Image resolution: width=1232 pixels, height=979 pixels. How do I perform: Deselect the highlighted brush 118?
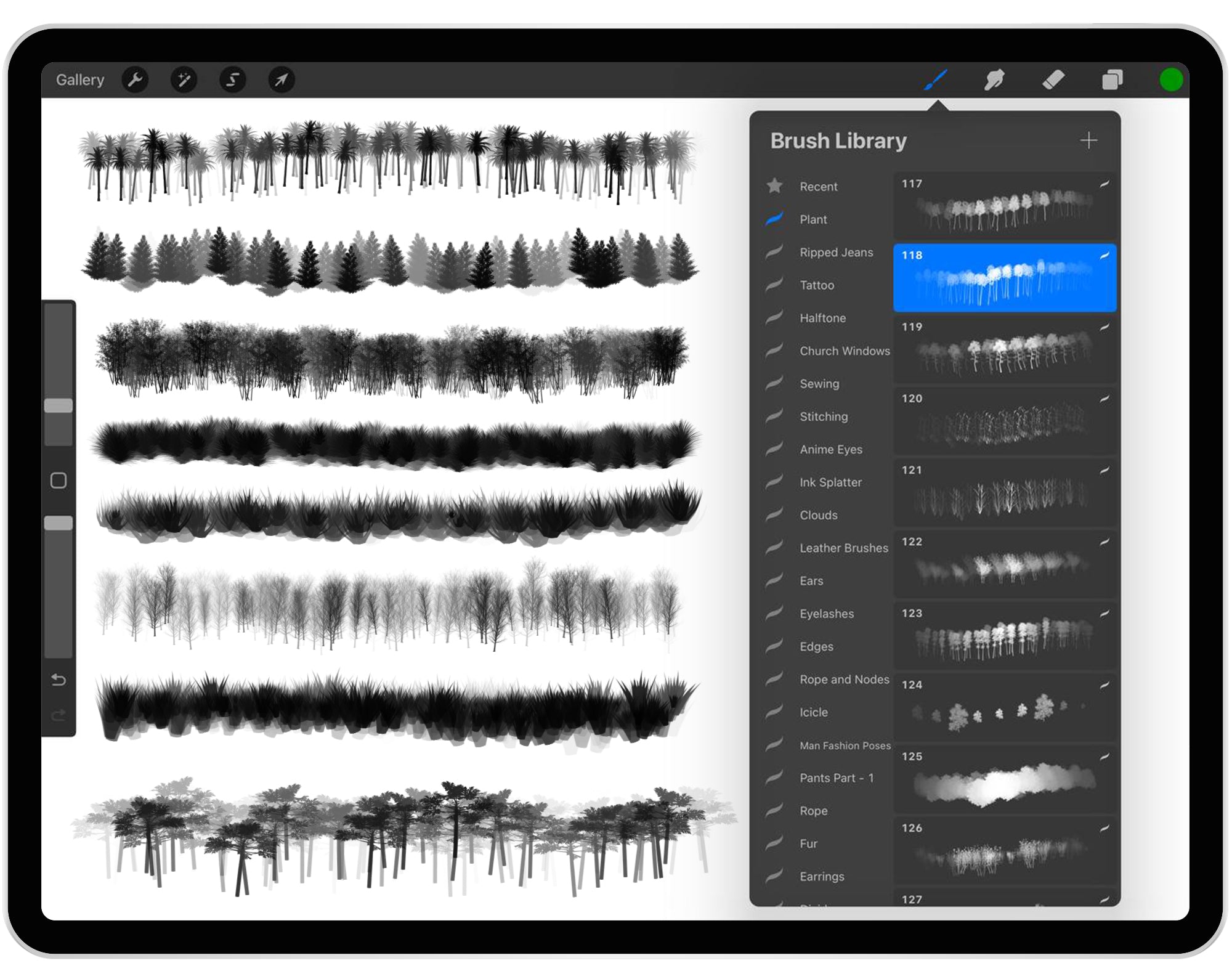(1004, 277)
